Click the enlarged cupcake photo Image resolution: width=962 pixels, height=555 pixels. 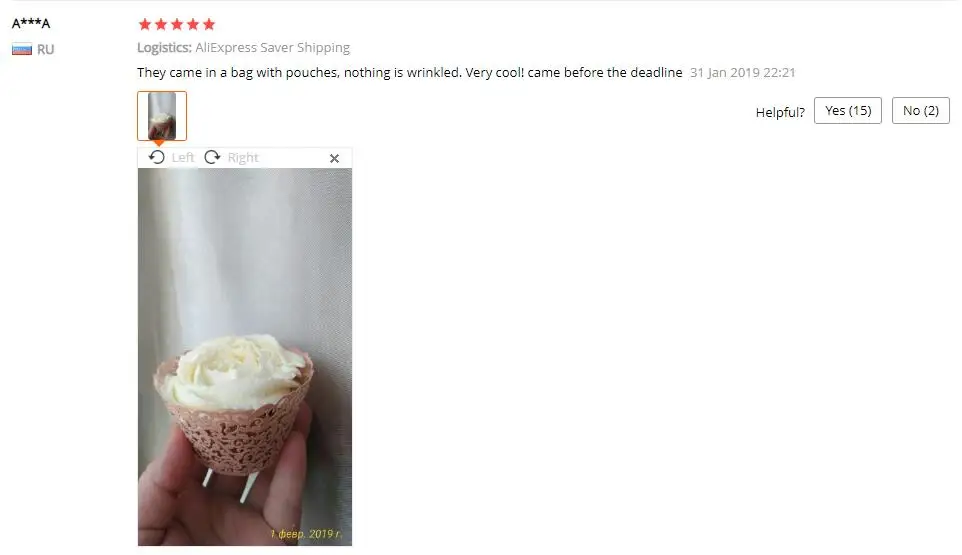[245, 357]
